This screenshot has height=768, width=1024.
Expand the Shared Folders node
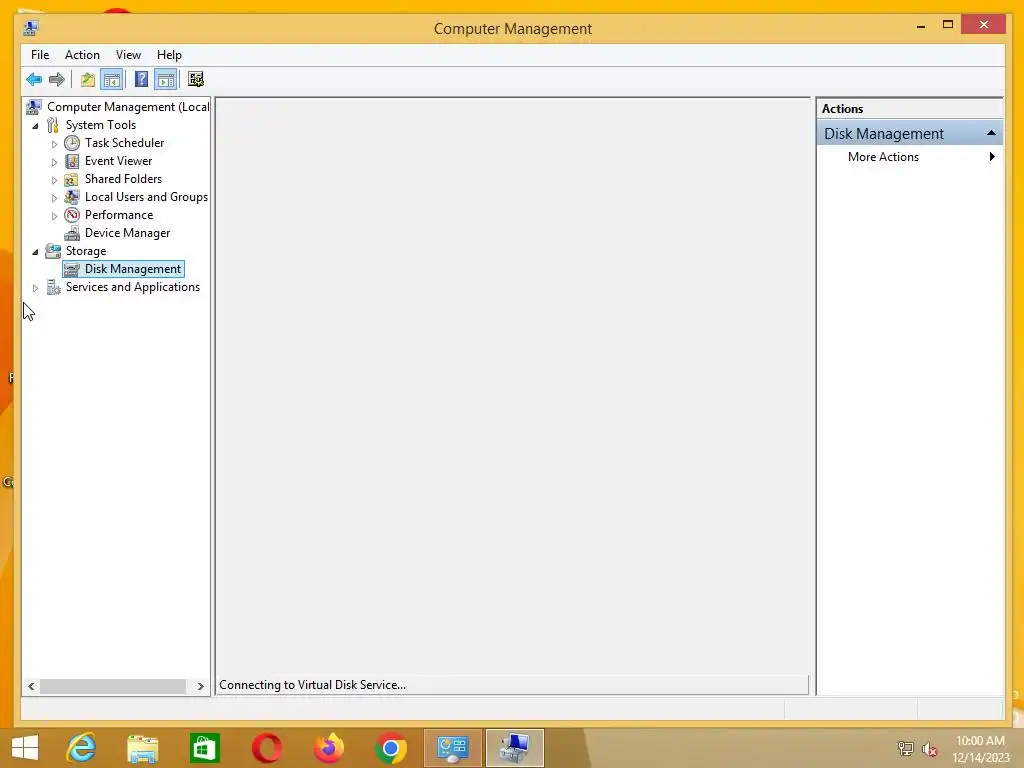[x=54, y=180]
